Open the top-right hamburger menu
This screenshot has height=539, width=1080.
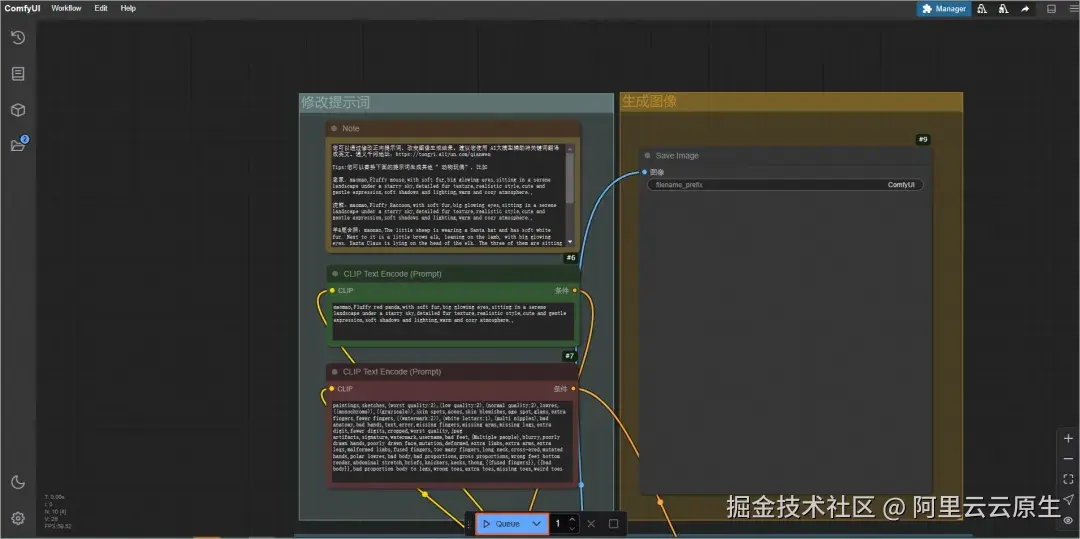click(1072, 9)
